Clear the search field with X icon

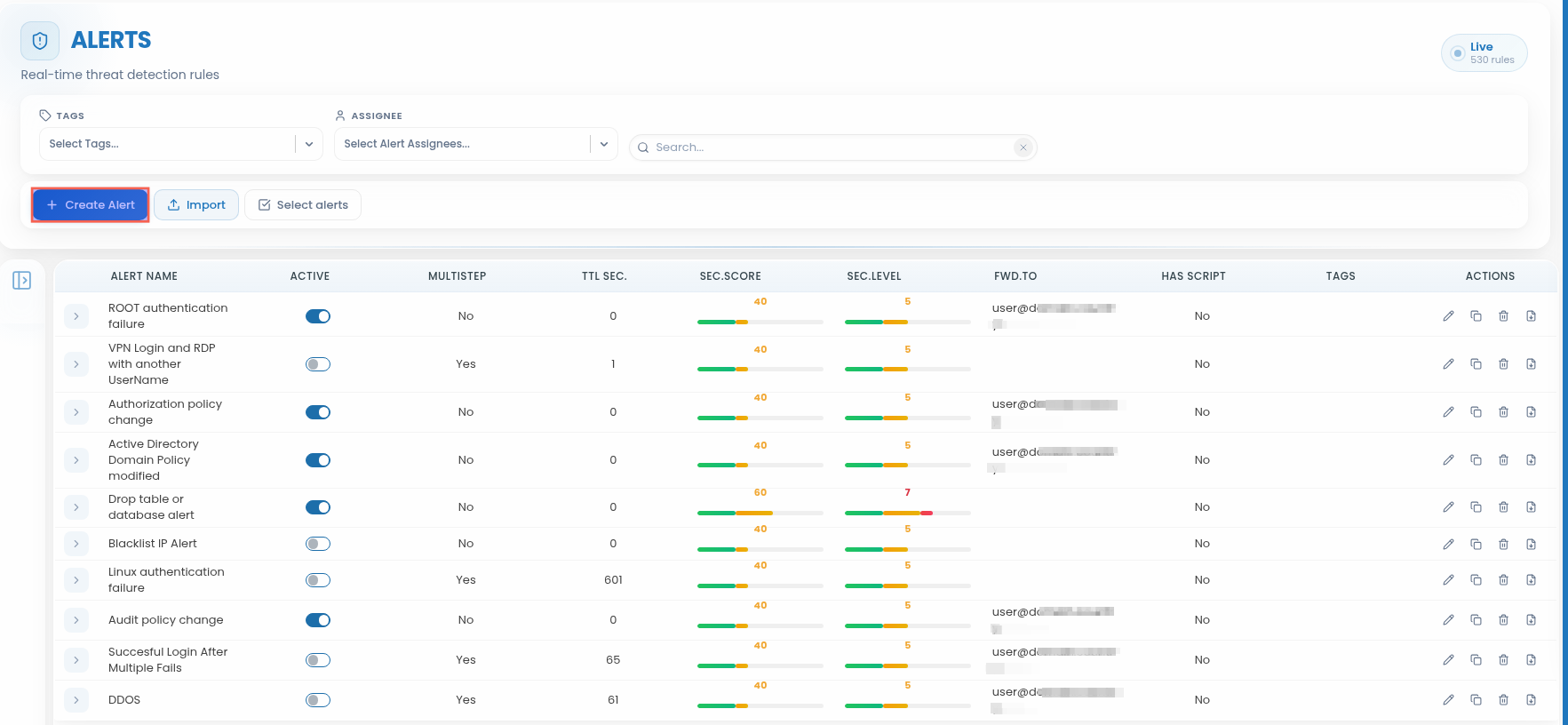point(1023,147)
